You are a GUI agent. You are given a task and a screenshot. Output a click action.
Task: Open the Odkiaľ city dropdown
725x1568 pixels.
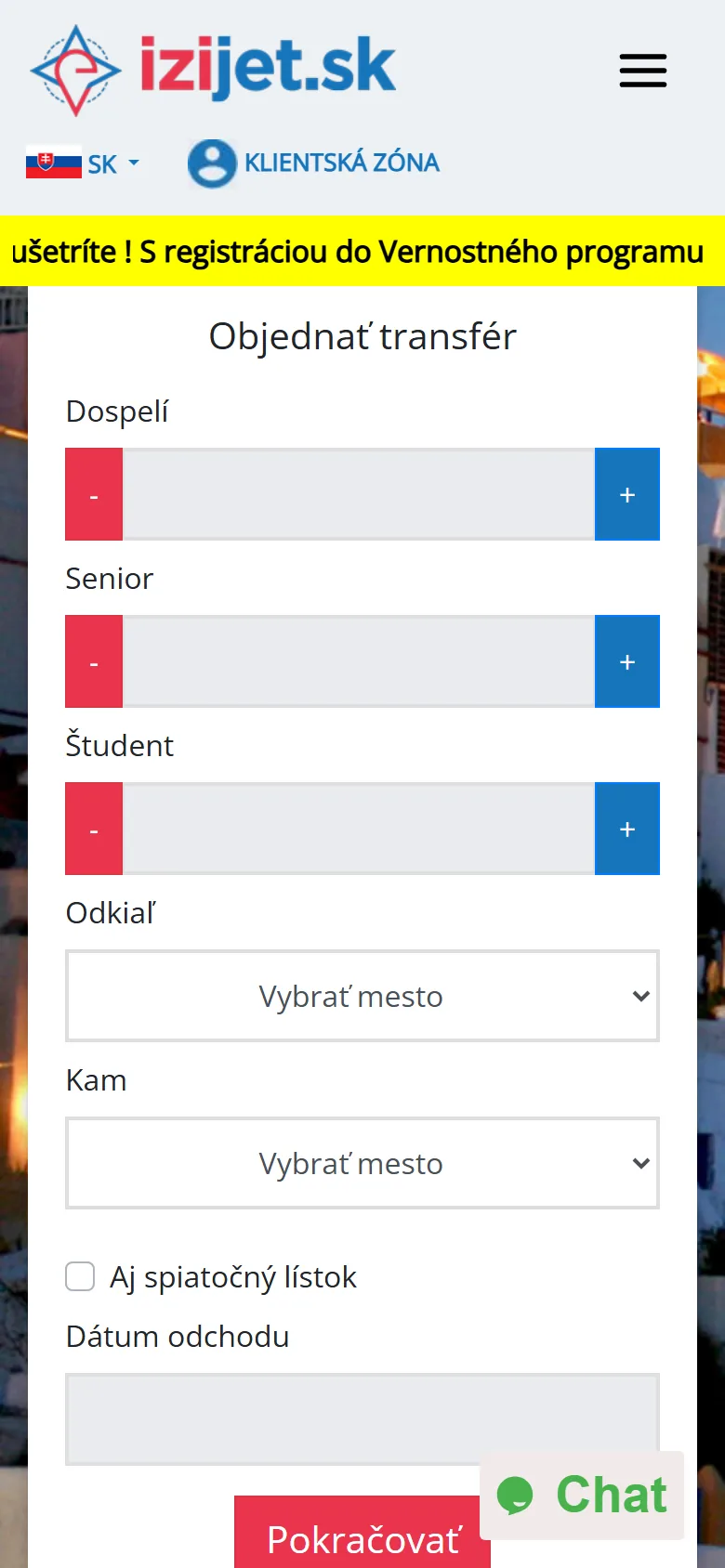tap(362, 996)
